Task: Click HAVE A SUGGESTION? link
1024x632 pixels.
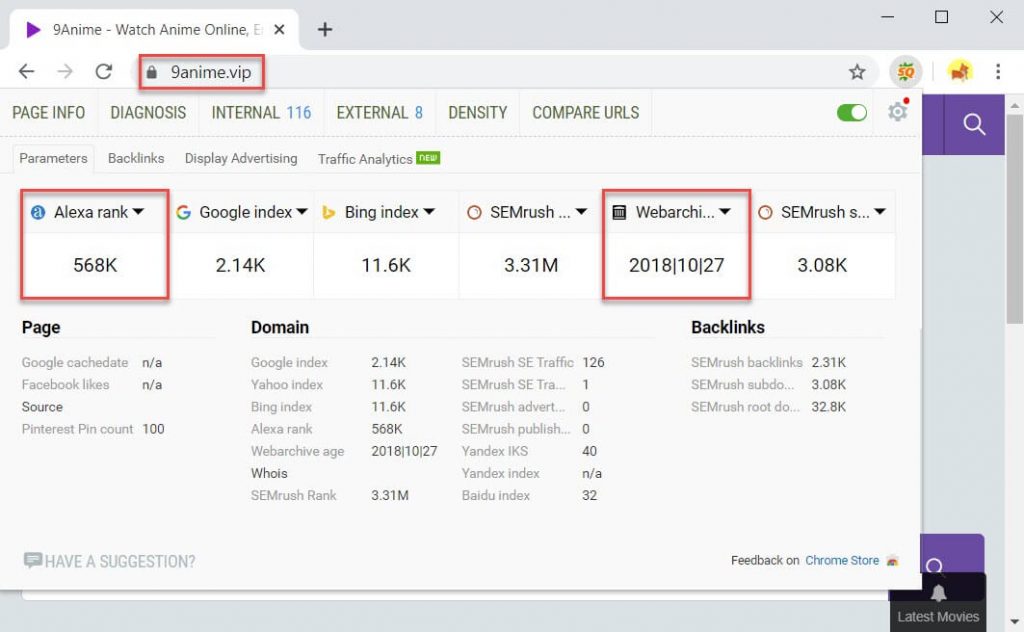Action: (120, 561)
